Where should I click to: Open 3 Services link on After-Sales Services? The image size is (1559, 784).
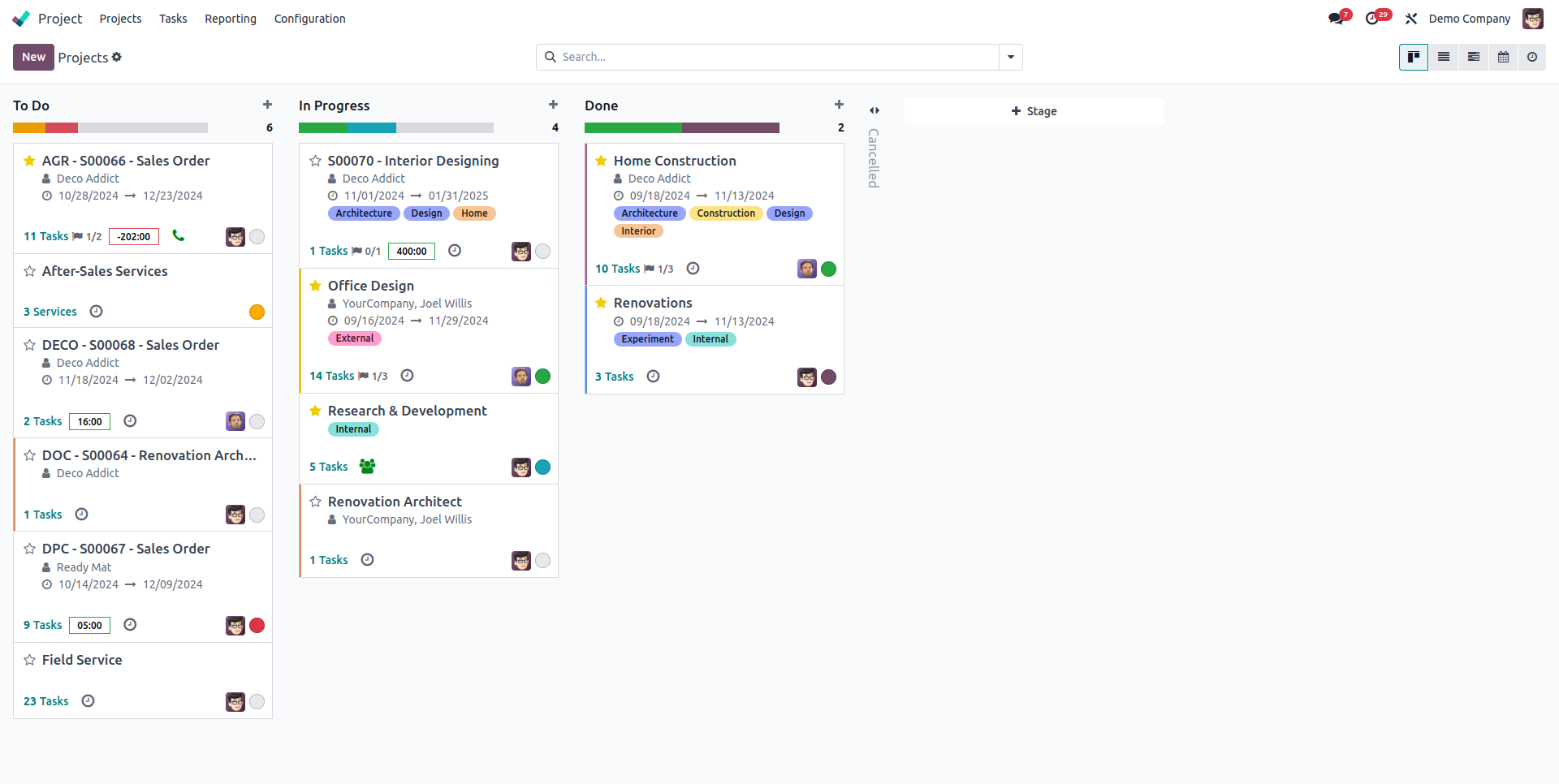pyautogui.click(x=50, y=312)
